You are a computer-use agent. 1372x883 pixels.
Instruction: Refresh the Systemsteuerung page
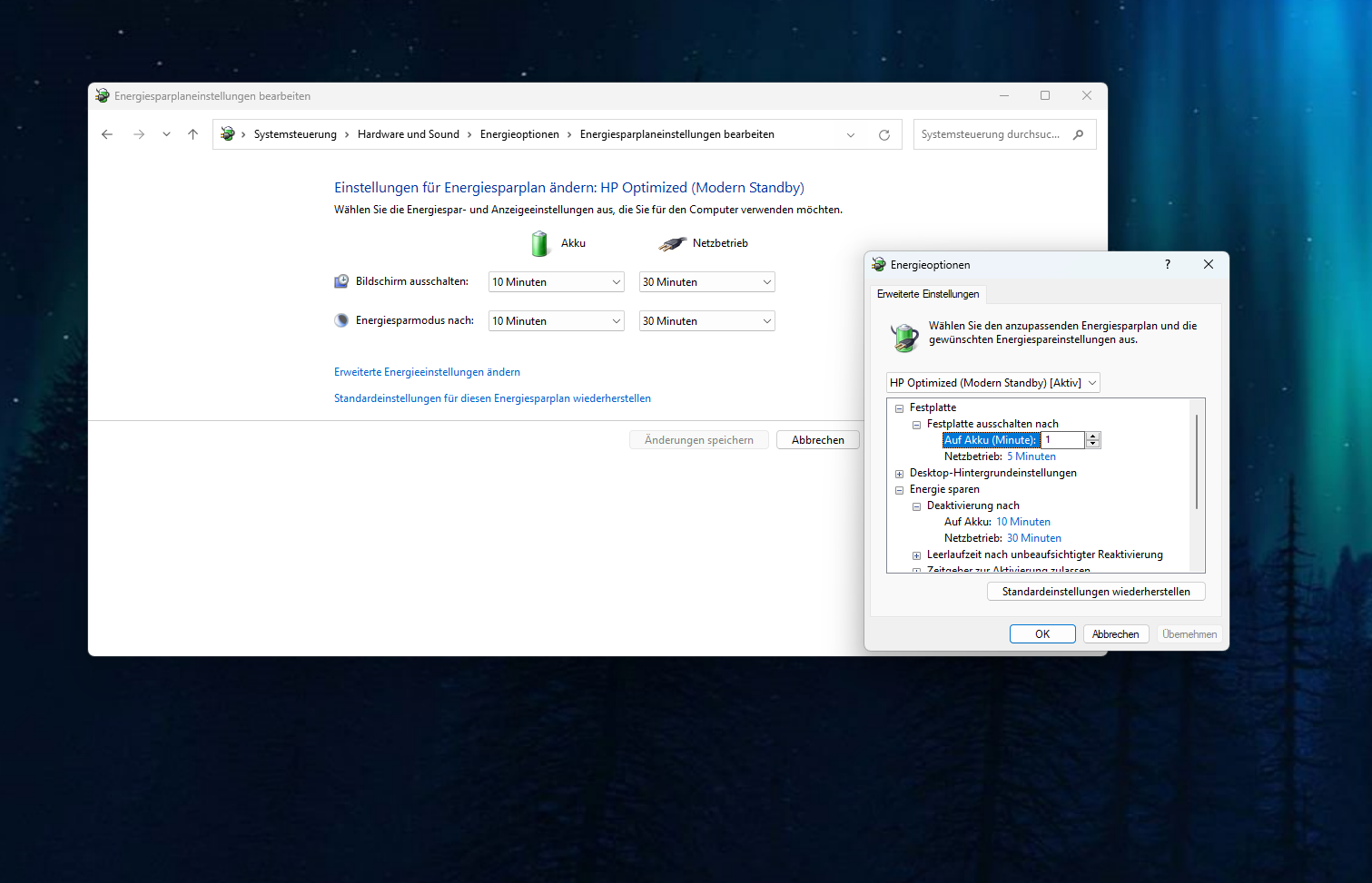click(884, 134)
